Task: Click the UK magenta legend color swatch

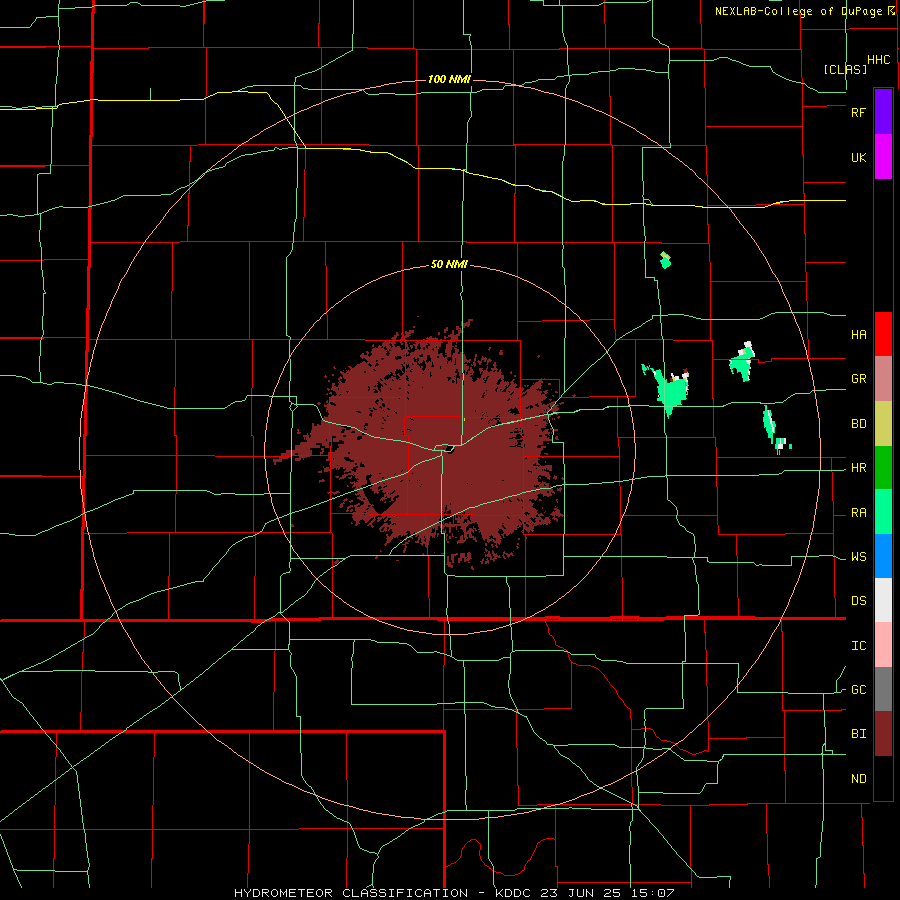Action: 883,156
